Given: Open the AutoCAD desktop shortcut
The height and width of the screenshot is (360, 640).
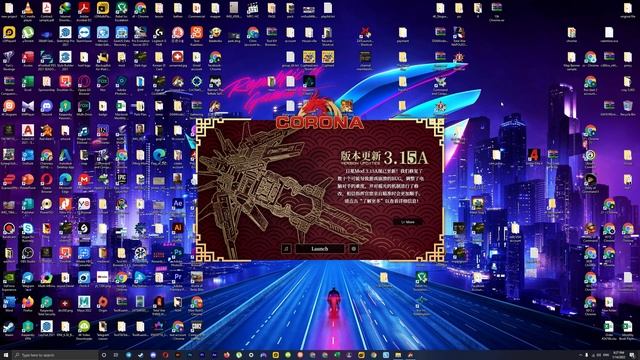Looking at the screenshot, I should (28, 133).
